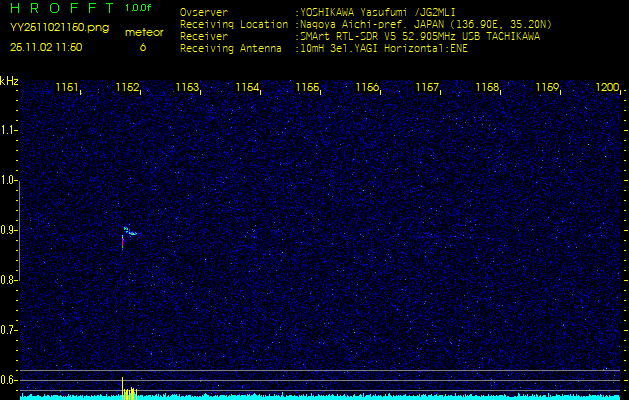Screen dimensions: 629x400
Task: Click the 1151 time axis label
Action: point(67,88)
